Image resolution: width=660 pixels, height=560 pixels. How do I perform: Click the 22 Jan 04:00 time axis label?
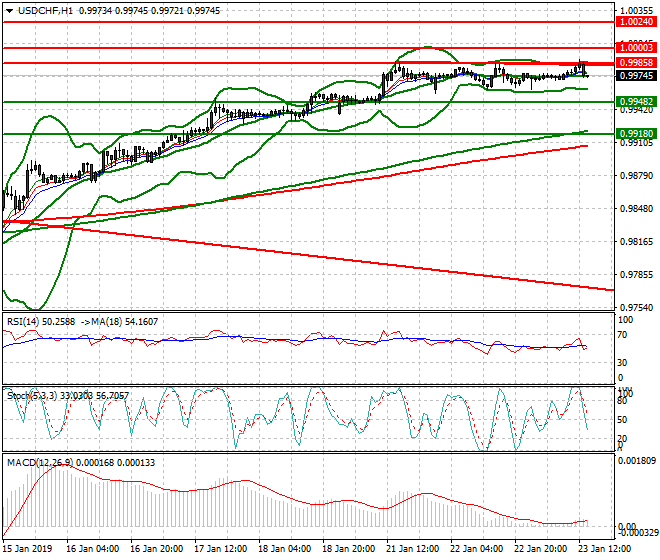tap(476, 549)
